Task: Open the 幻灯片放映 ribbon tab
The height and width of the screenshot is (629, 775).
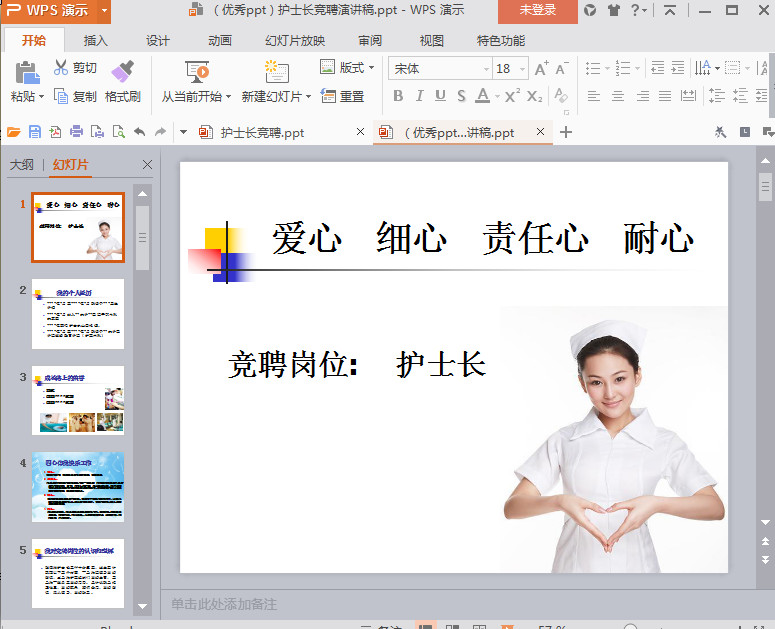Action: pos(295,41)
